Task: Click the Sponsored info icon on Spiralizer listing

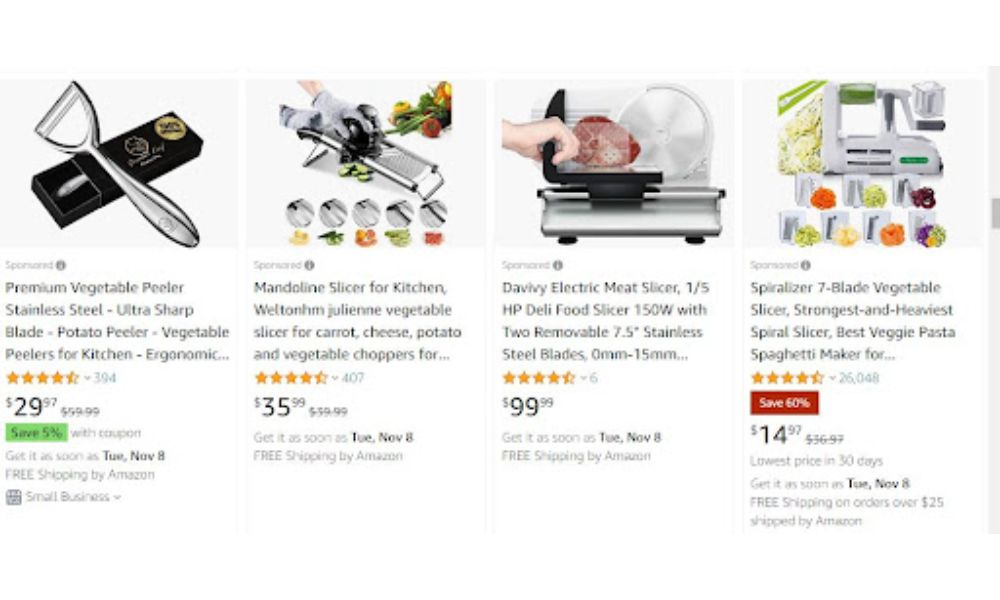Action: click(x=805, y=265)
